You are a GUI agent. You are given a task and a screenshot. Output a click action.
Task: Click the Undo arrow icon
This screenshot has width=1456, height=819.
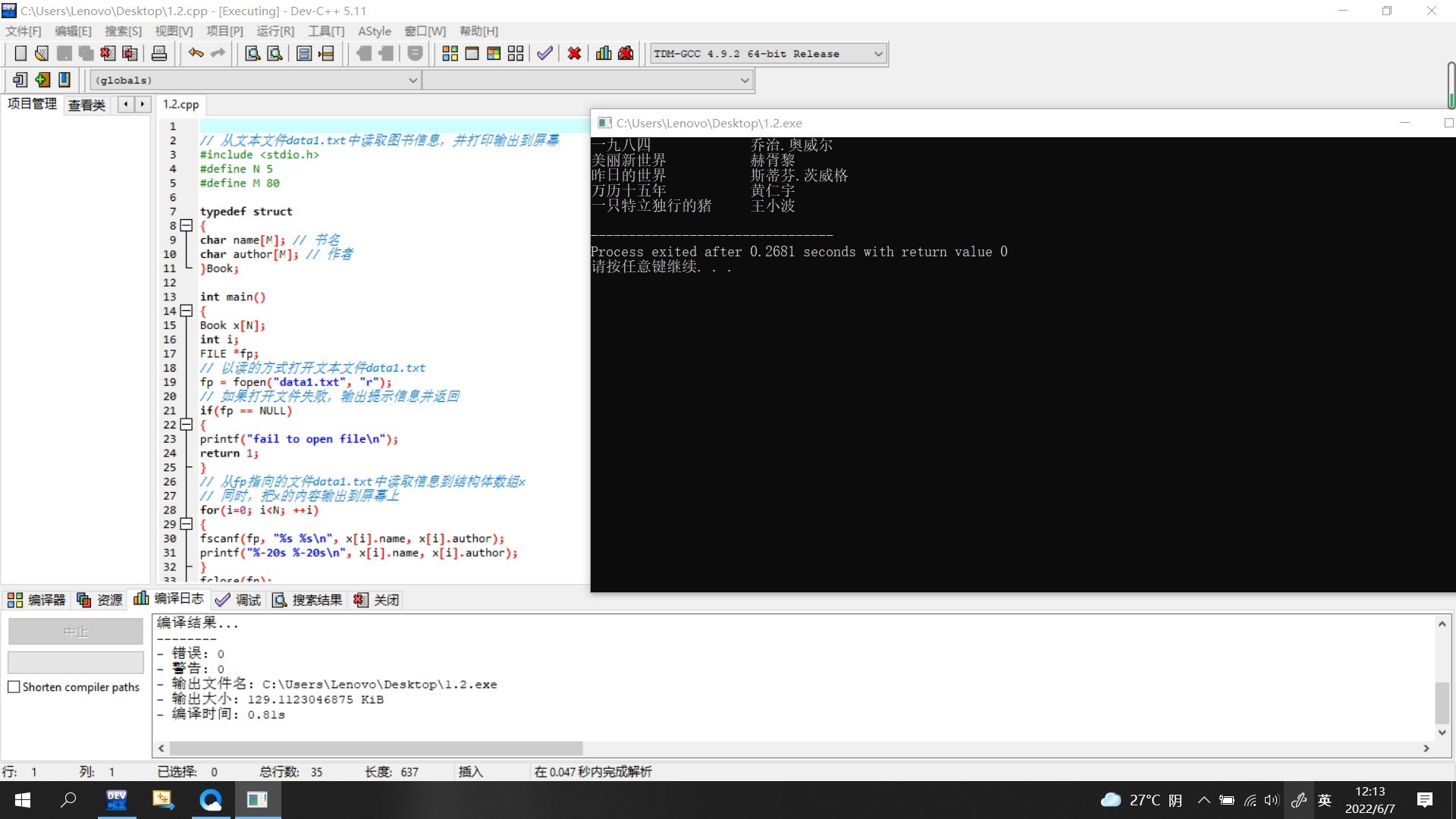[x=196, y=53]
